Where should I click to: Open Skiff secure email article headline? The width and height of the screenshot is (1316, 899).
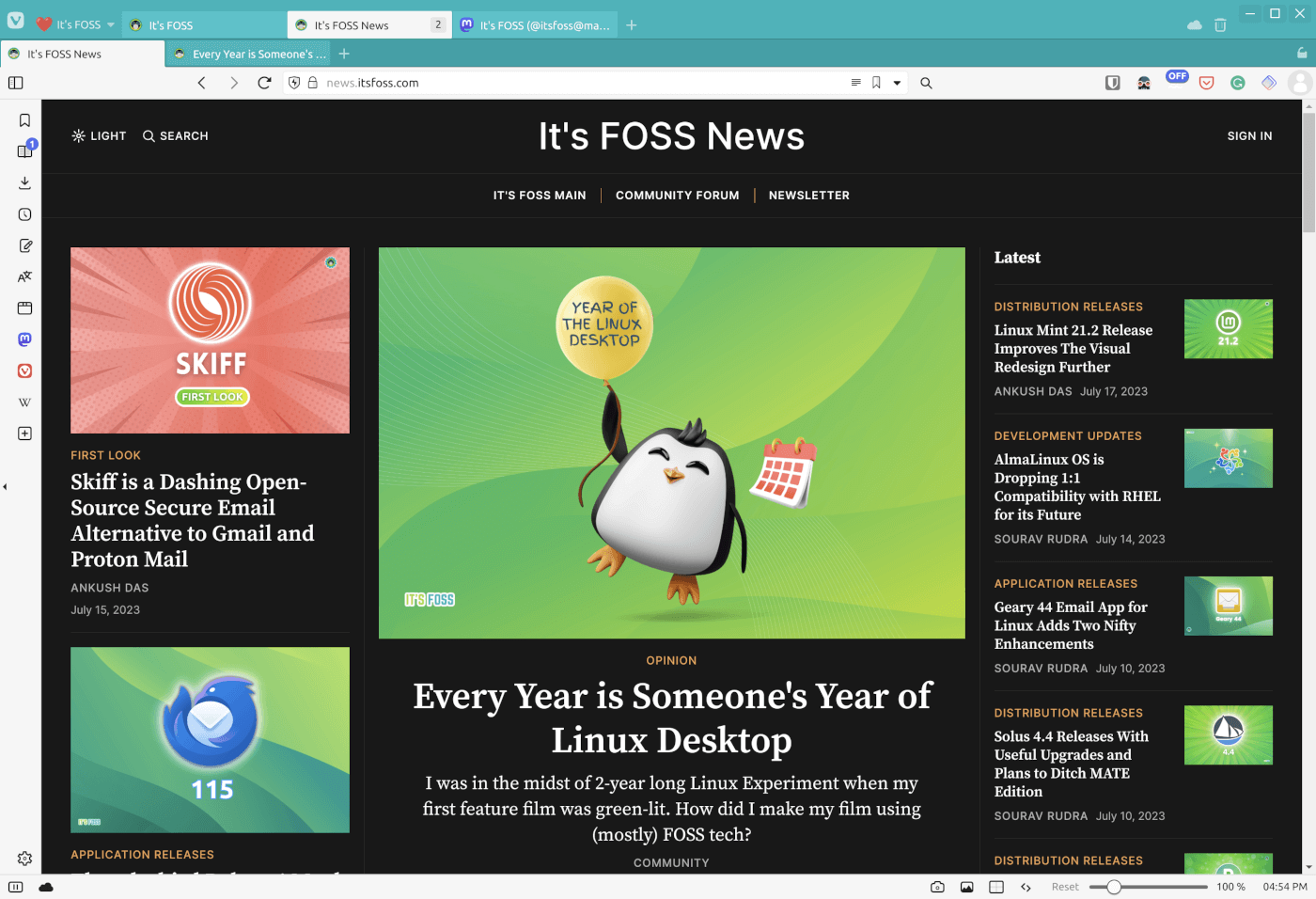pos(193,520)
